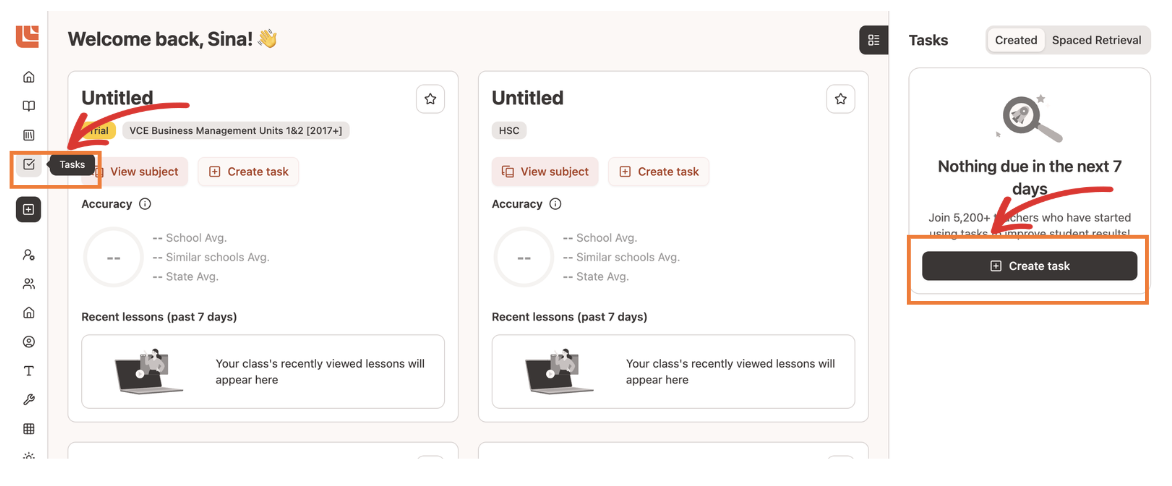Click the Accuracy info icon on HSC card
The height and width of the screenshot is (486, 1172).
555,204
